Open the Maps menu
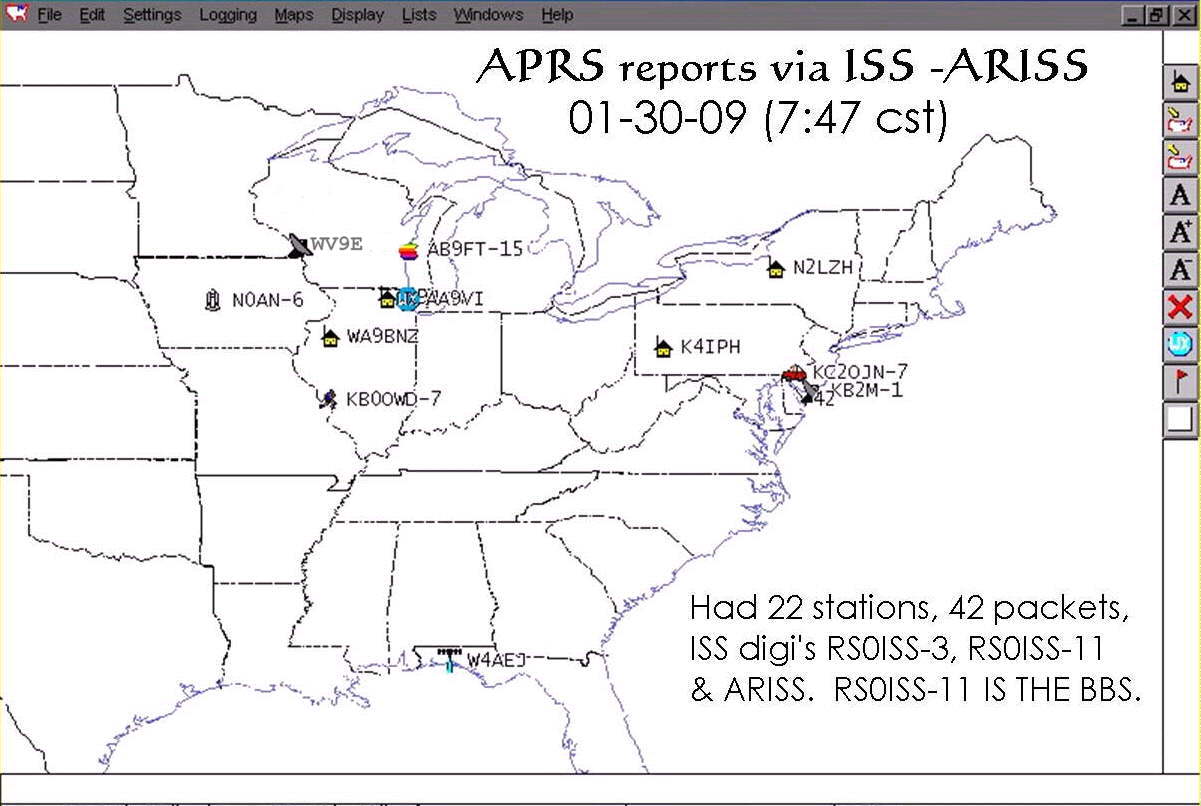The width and height of the screenshot is (1201, 806). (x=293, y=15)
